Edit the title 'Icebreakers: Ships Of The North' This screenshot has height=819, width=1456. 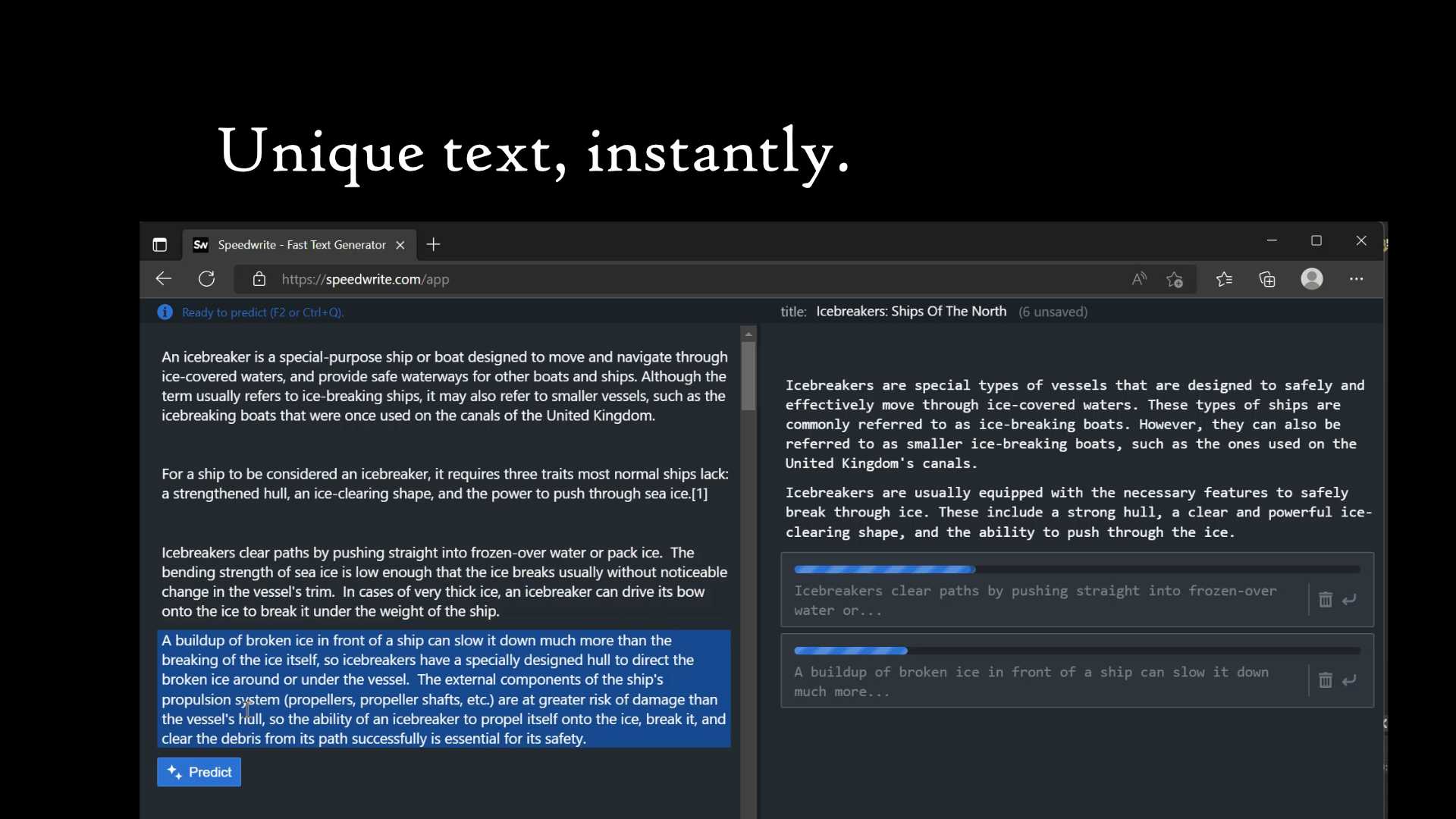(x=911, y=312)
